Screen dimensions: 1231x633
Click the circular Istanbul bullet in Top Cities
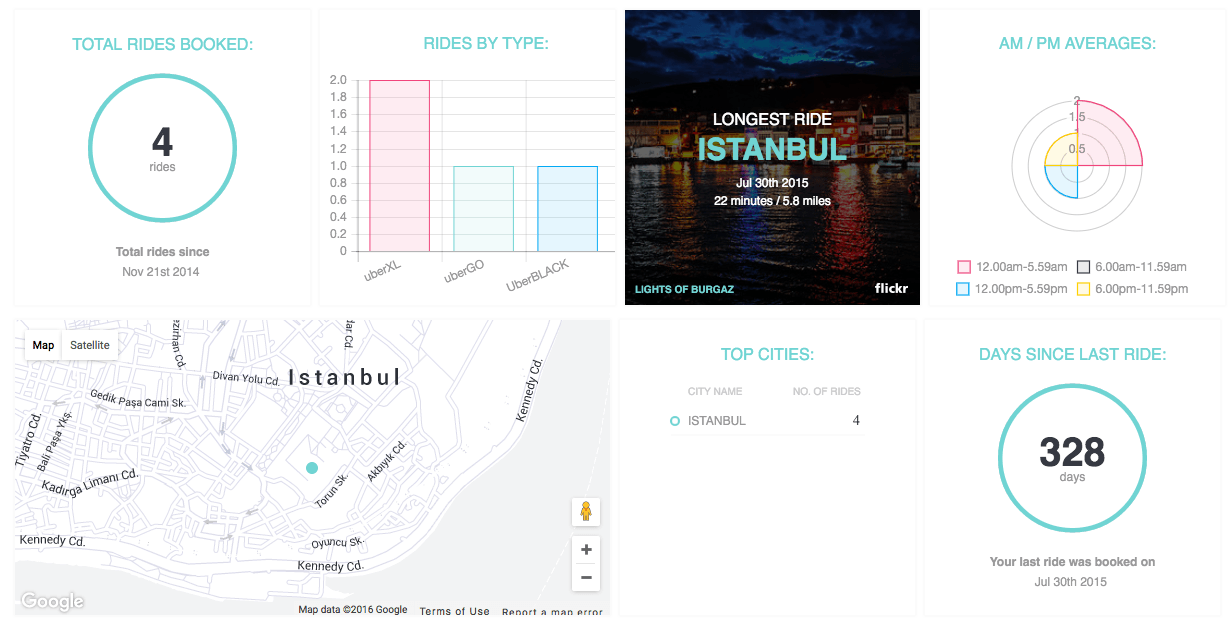[x=674, y=420]
